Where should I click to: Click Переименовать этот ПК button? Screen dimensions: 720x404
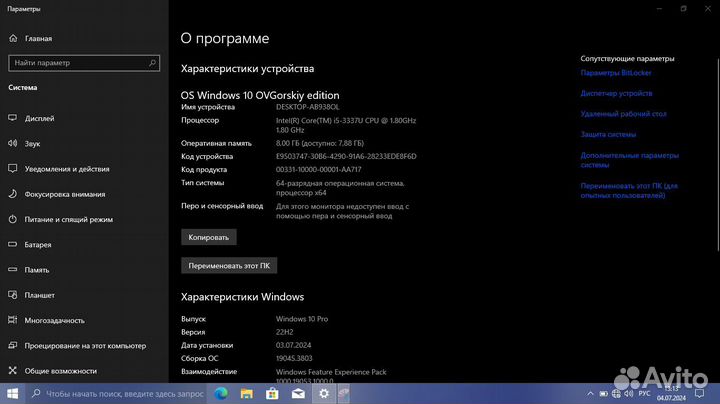[x=229, y=266]
